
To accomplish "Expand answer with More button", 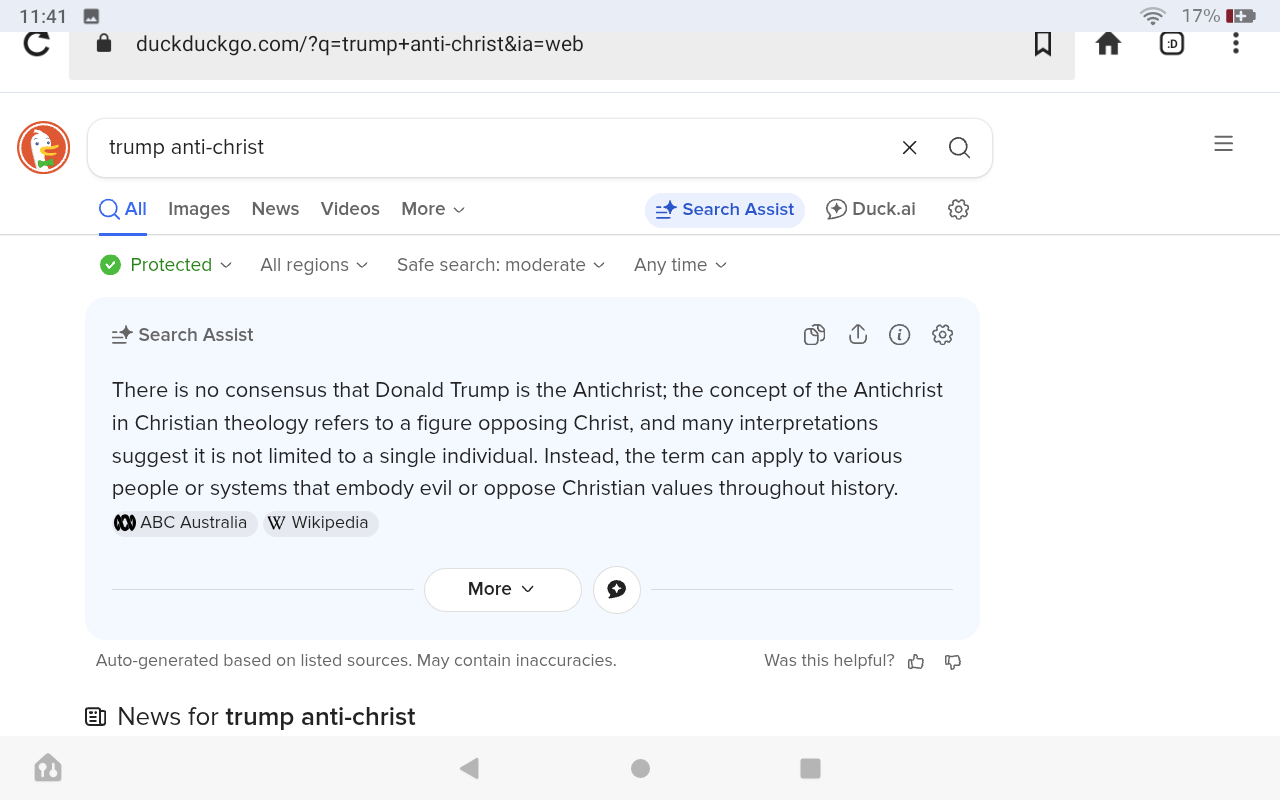I will pyautogui.click(x=502, y=589).
